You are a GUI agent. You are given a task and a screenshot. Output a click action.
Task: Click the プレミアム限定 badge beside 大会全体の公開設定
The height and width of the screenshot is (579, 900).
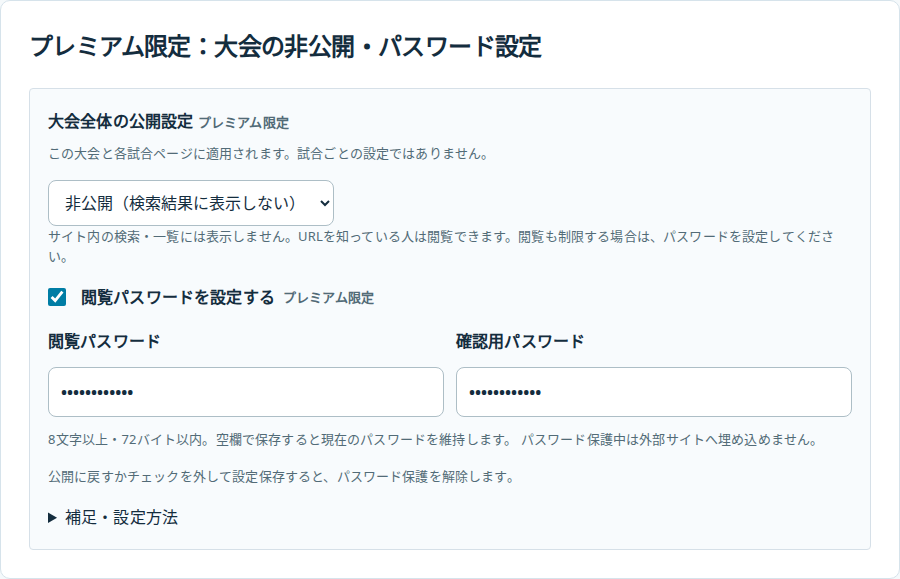243,123
